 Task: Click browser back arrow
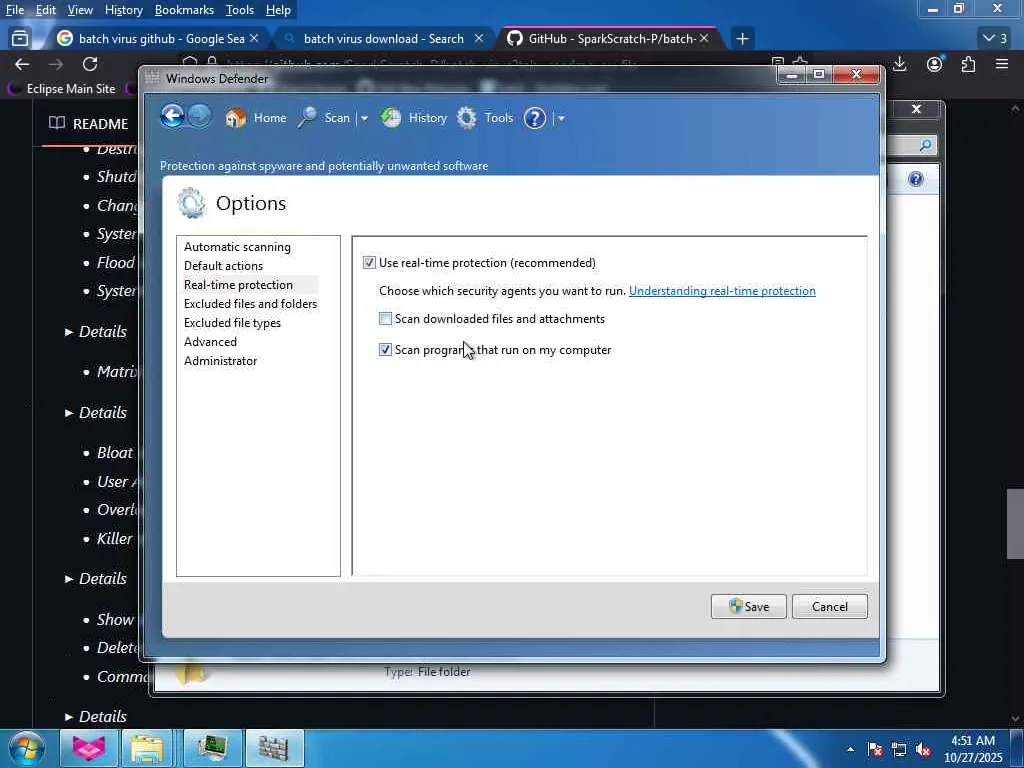point(22,64)
